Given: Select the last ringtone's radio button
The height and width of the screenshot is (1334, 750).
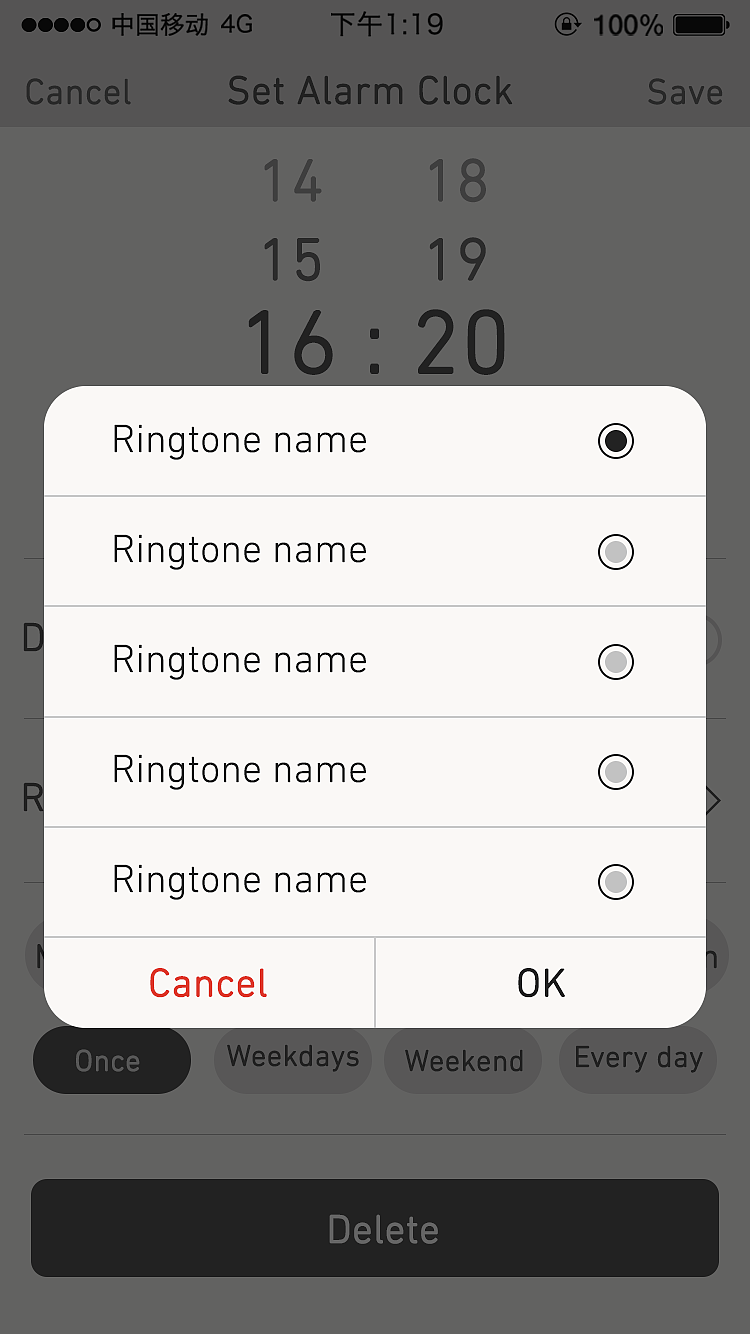Looking at the screenshot, I should [x=615, y=881].
